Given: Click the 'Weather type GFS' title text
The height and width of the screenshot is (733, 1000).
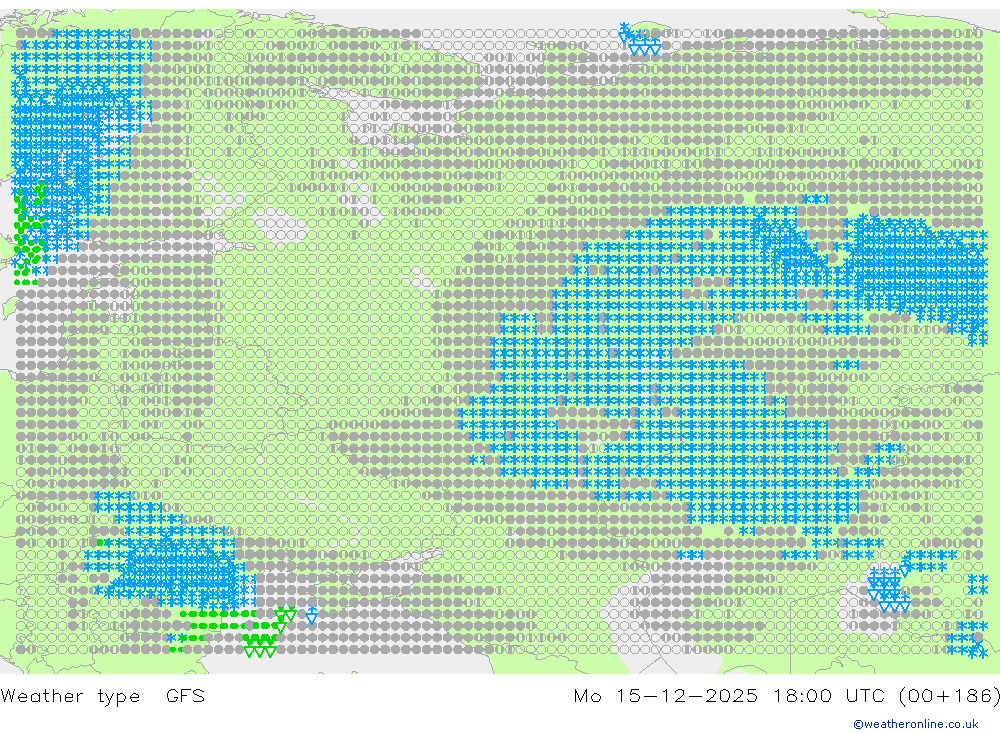Looking at the screenshot, I should 103,695.
